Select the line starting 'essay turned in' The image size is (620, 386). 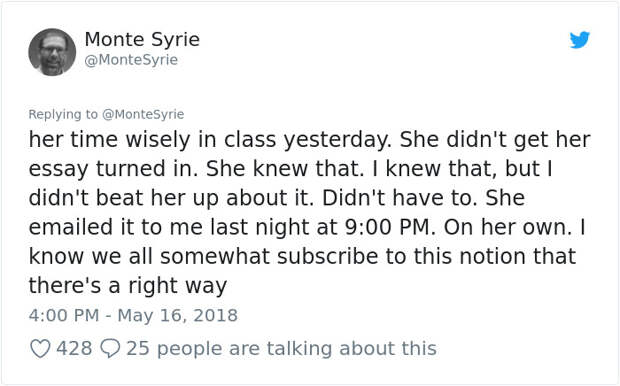[291, 169]
